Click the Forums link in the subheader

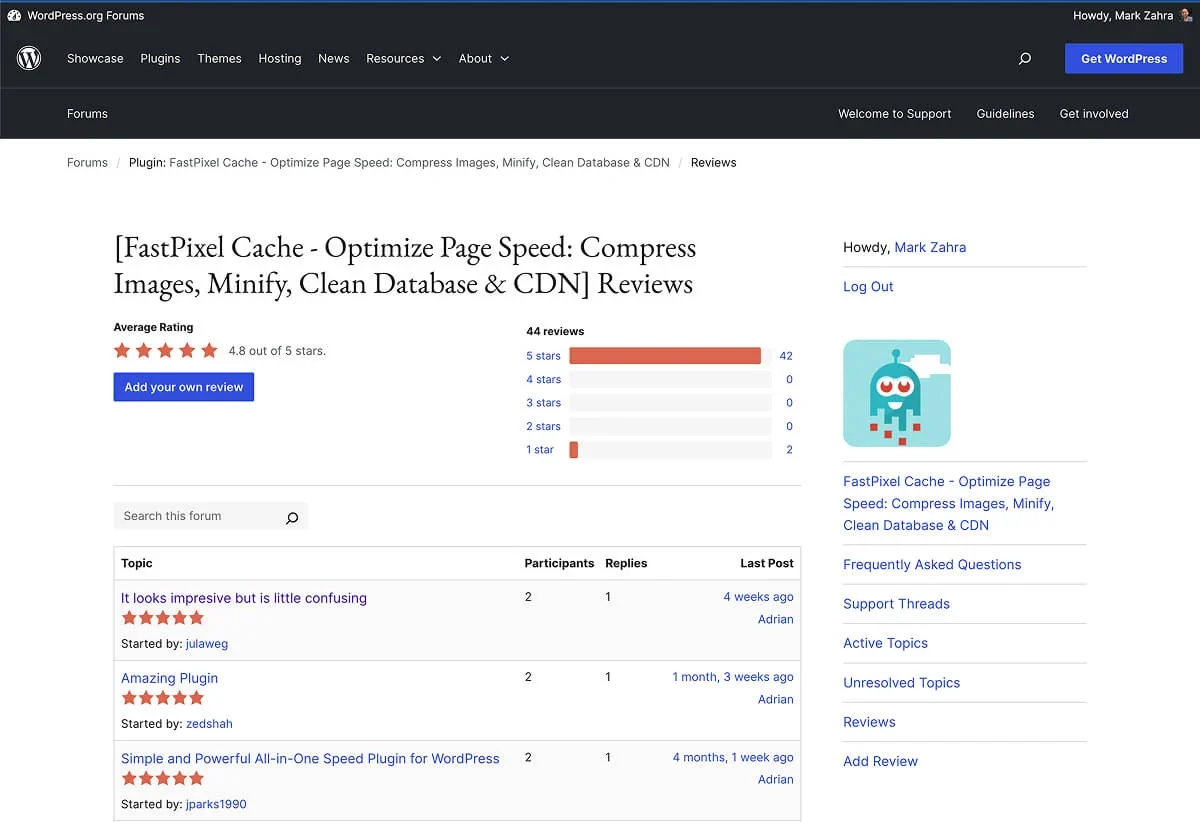[x=87, y=114]
